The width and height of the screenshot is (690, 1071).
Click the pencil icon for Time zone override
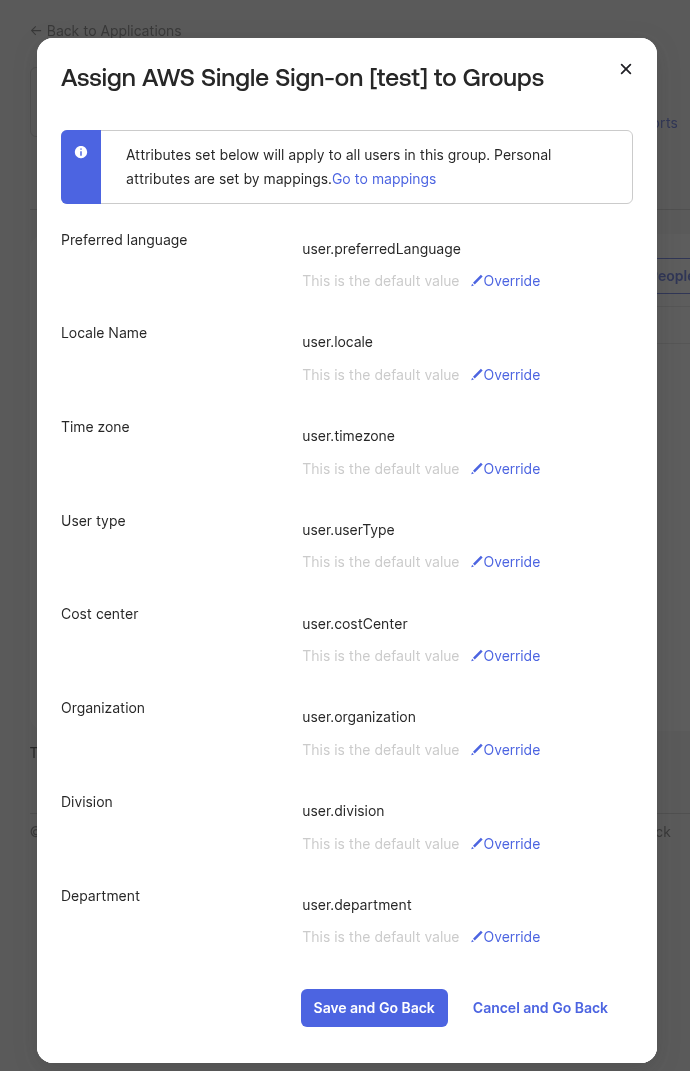pos(477,469)
